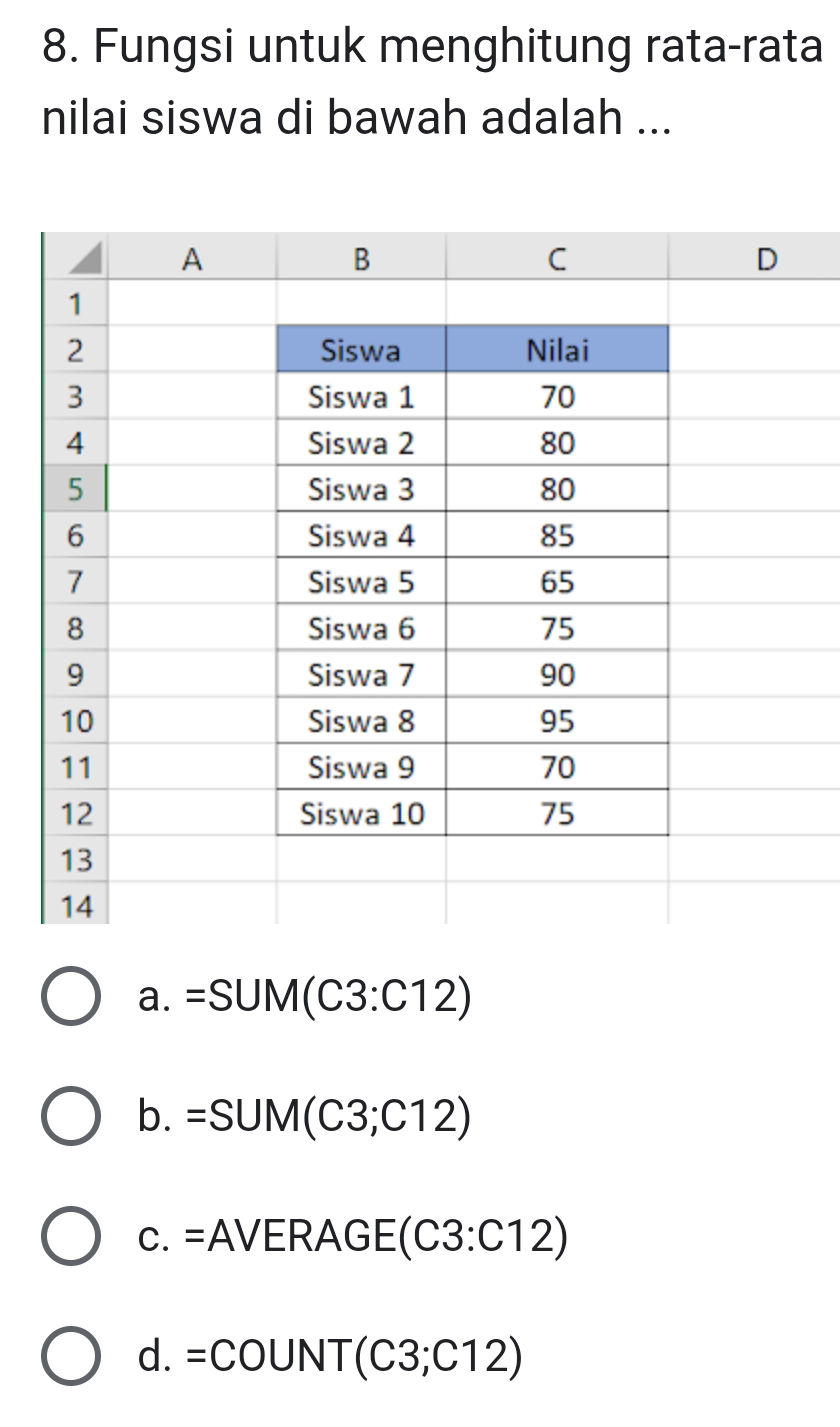The width and height of the screenshot is (840, 1427).
Task: Click the cell containing value 65
Action: pos(557,582)
